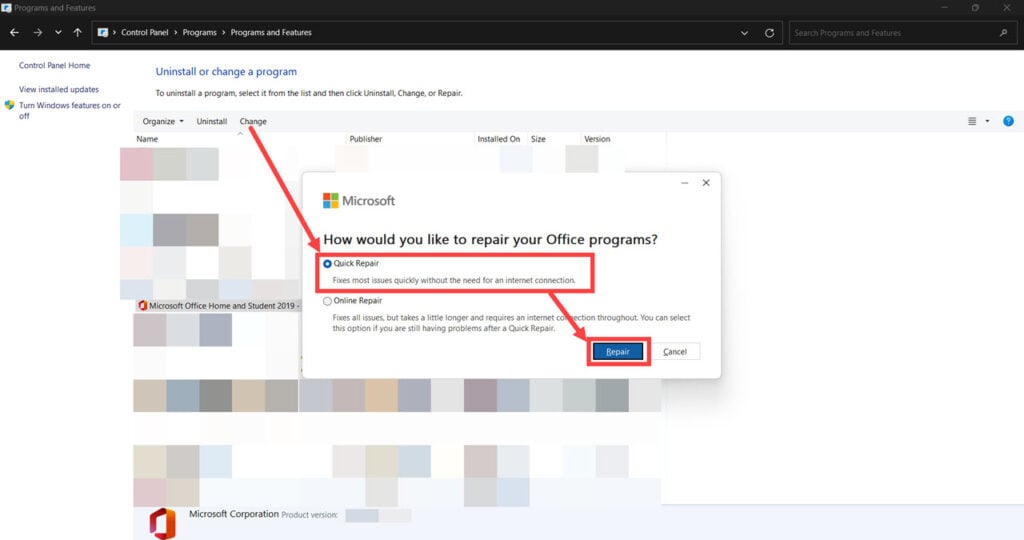Click the Search Programs and Features box

point(902,33)
